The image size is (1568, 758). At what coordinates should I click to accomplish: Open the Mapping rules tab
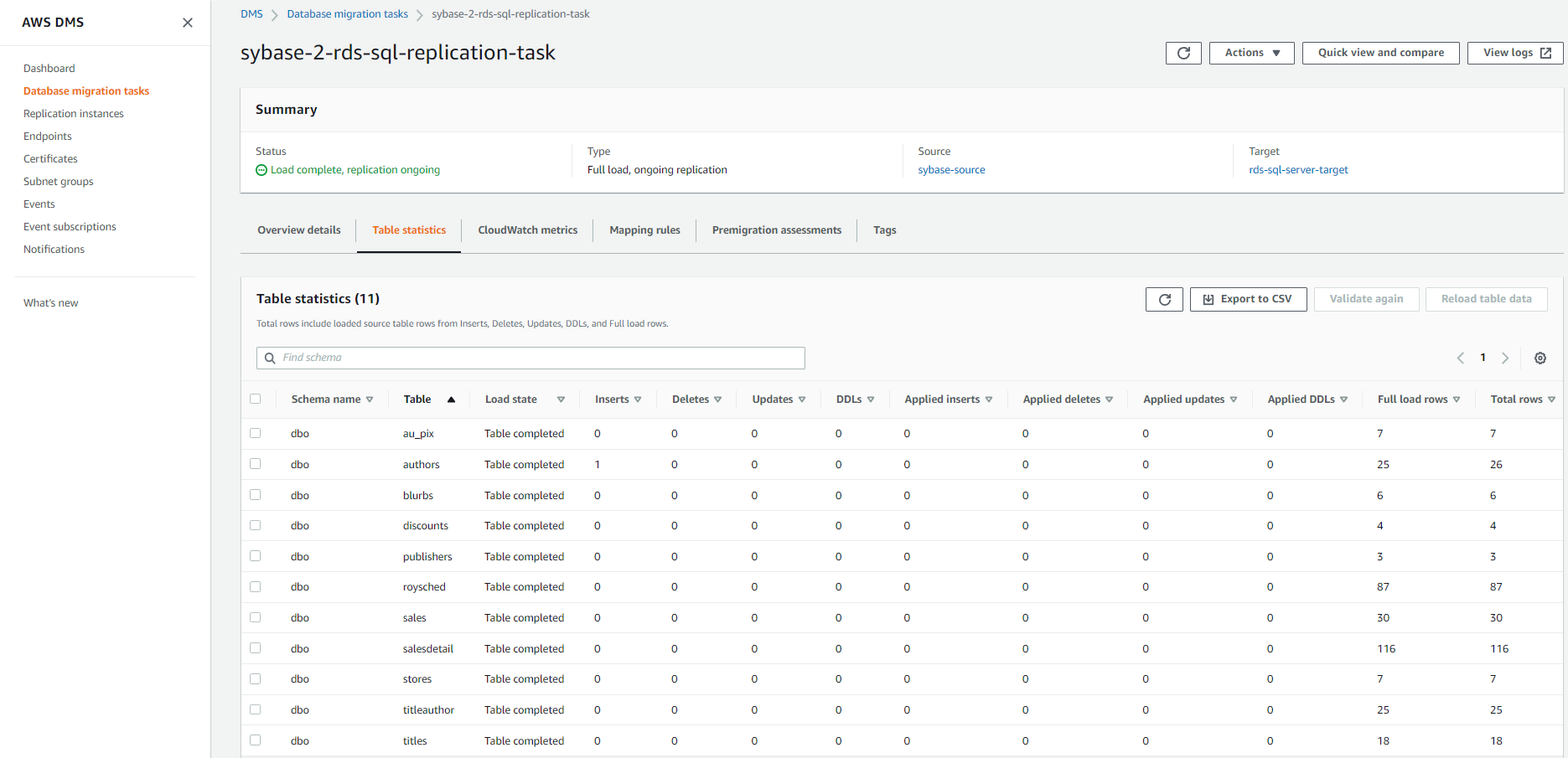[644, 230]
